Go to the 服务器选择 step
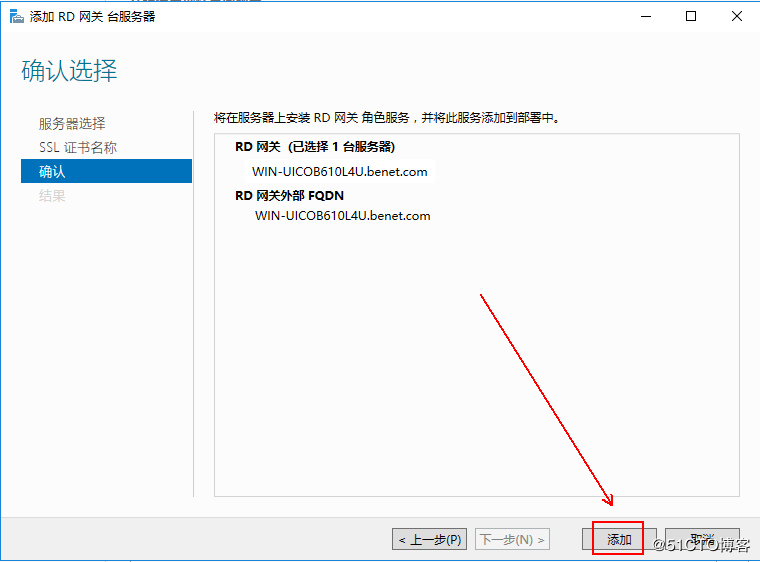 pos(72,124)
